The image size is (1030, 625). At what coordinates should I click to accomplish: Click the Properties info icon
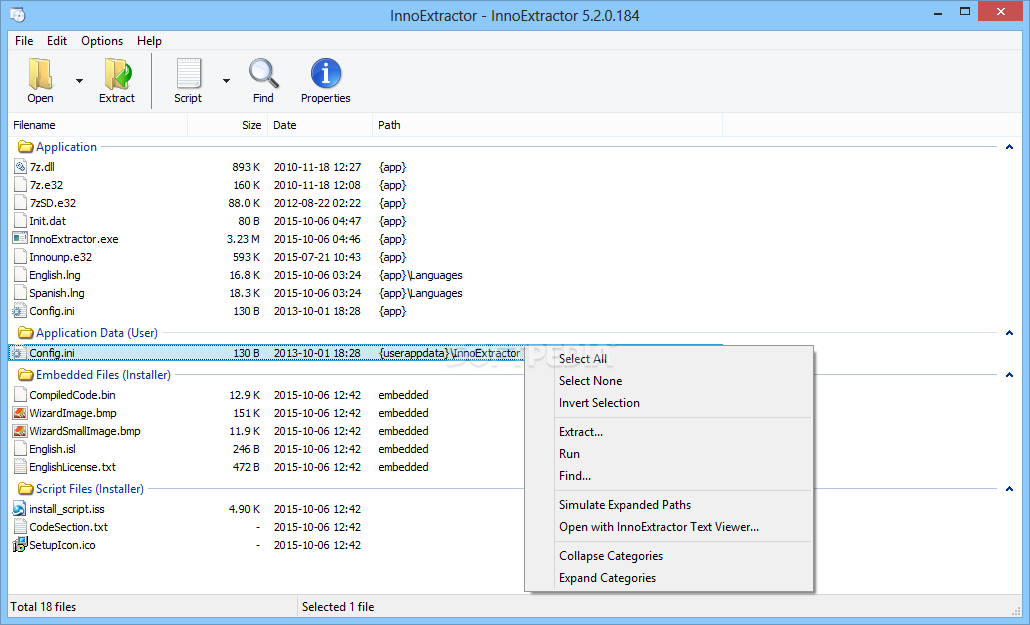point(326,74)
